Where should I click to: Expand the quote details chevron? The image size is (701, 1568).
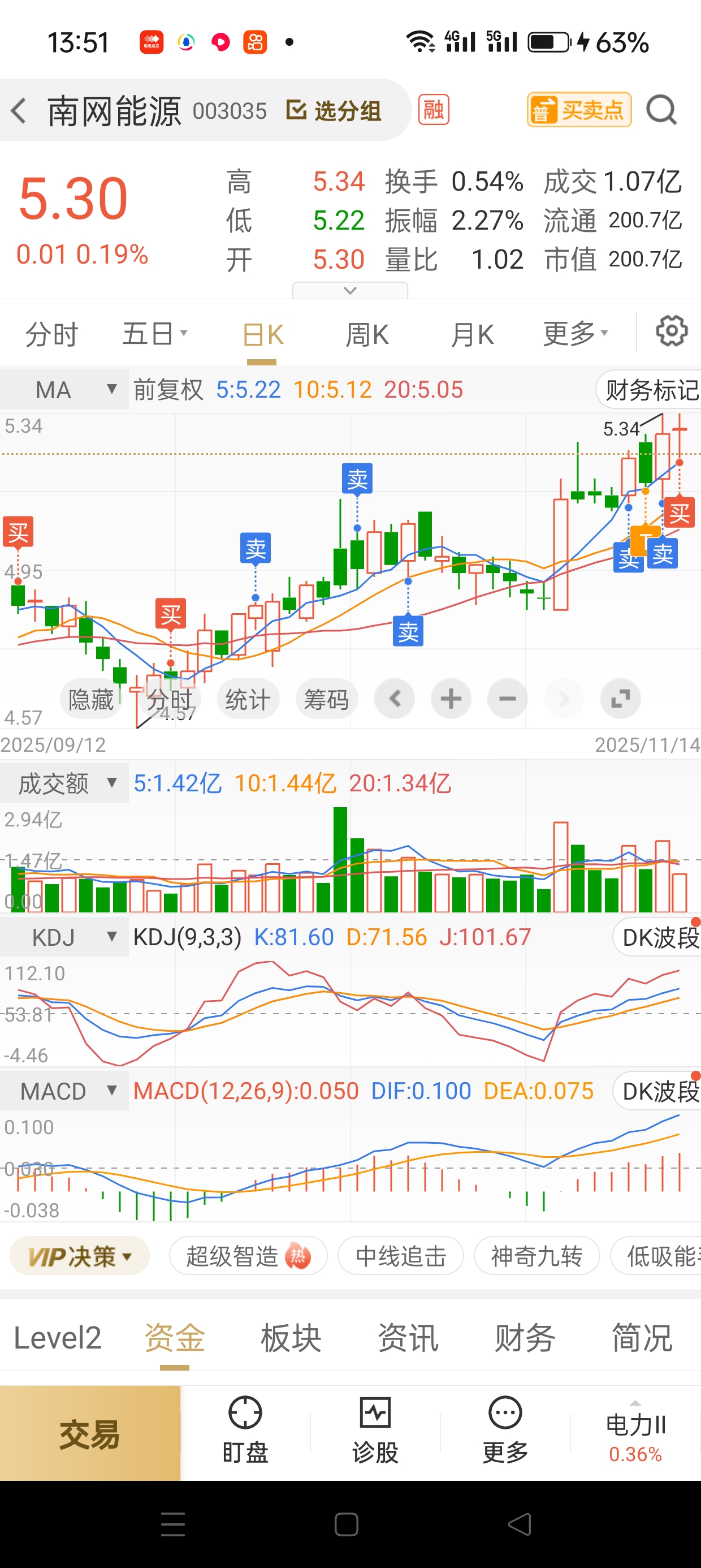[x=350, y=290]
